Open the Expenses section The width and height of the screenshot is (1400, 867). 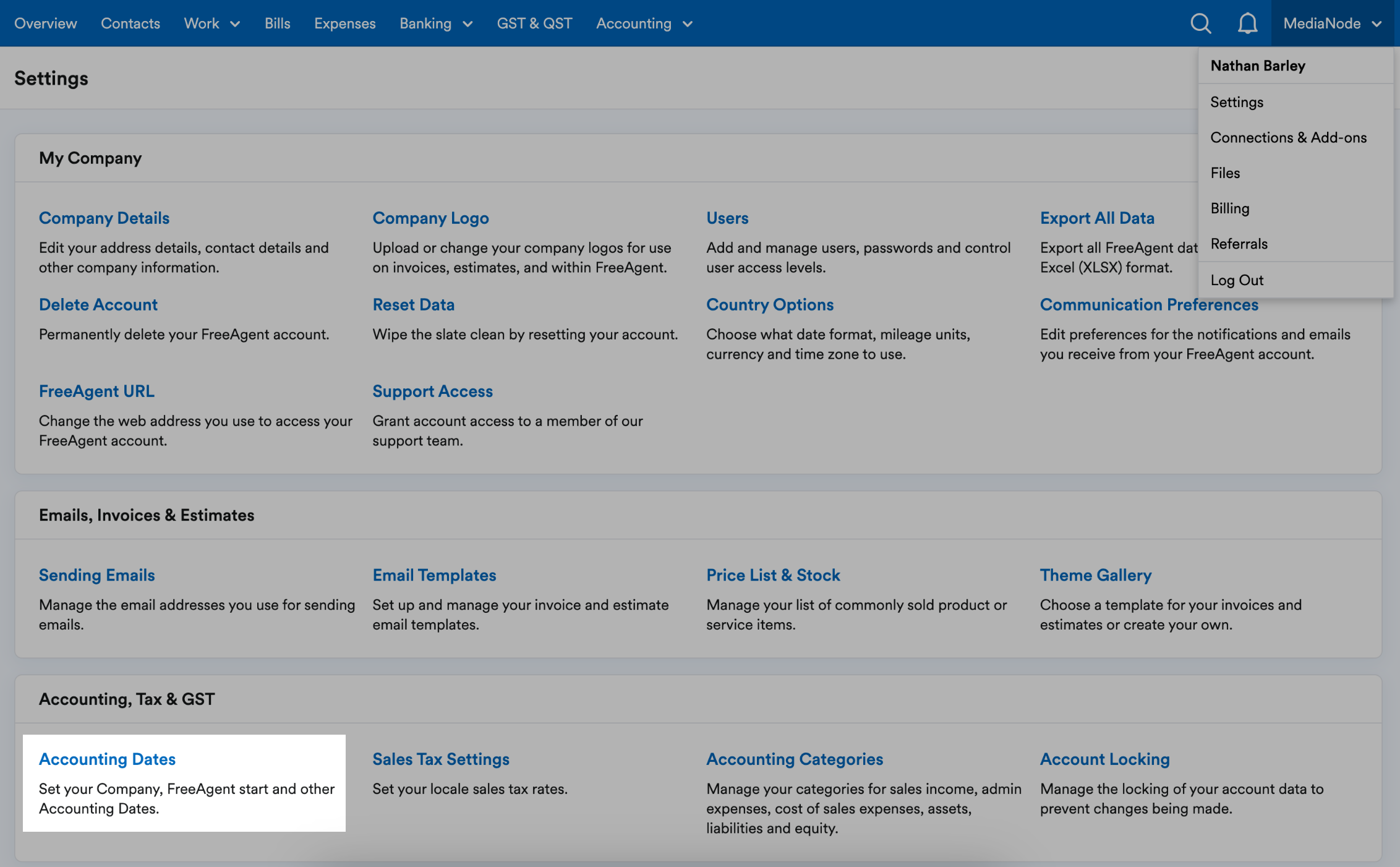(x=345, y=23)
